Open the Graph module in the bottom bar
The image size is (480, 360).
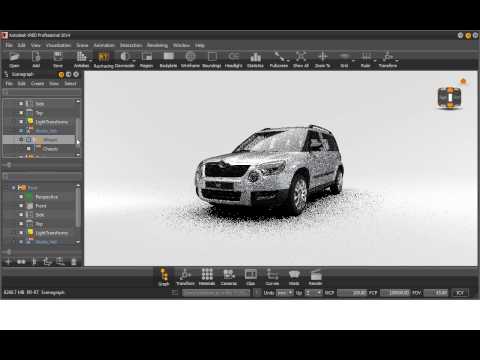(x=164, y=277)
